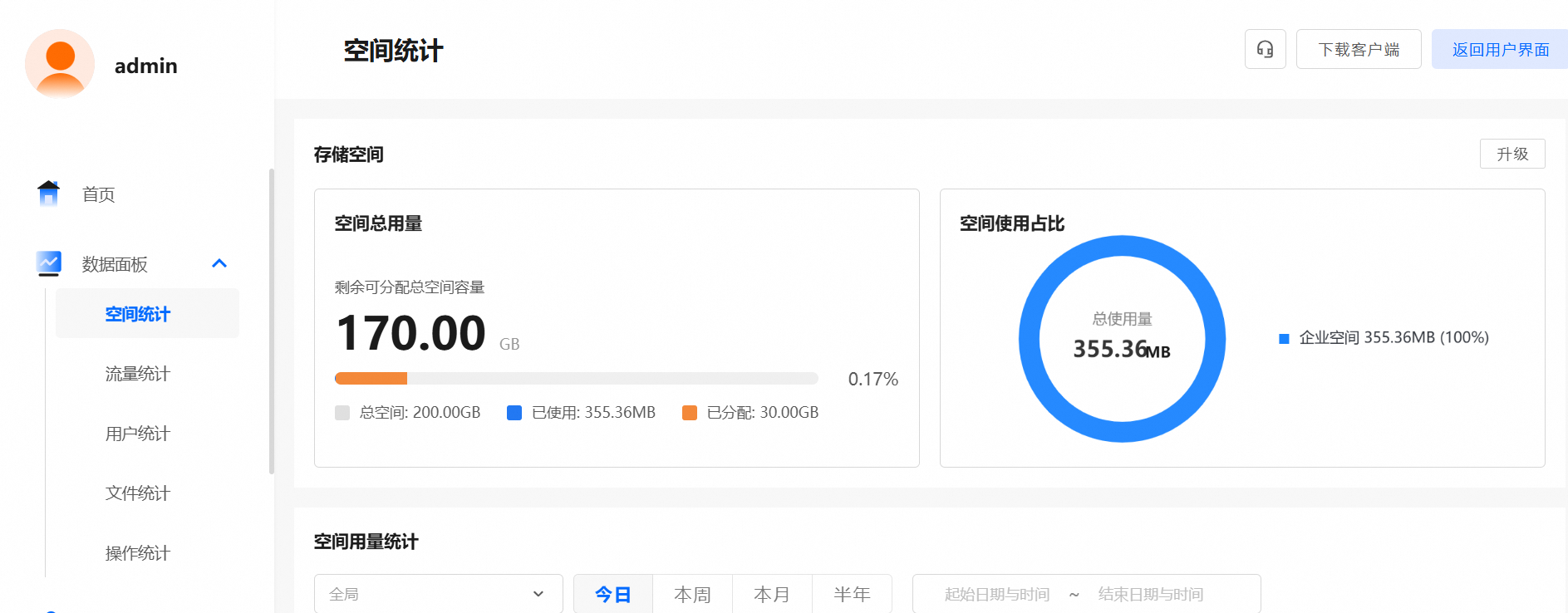Click the 升级 storage button
This screenshot has height=613, width=1568.
1512,154
